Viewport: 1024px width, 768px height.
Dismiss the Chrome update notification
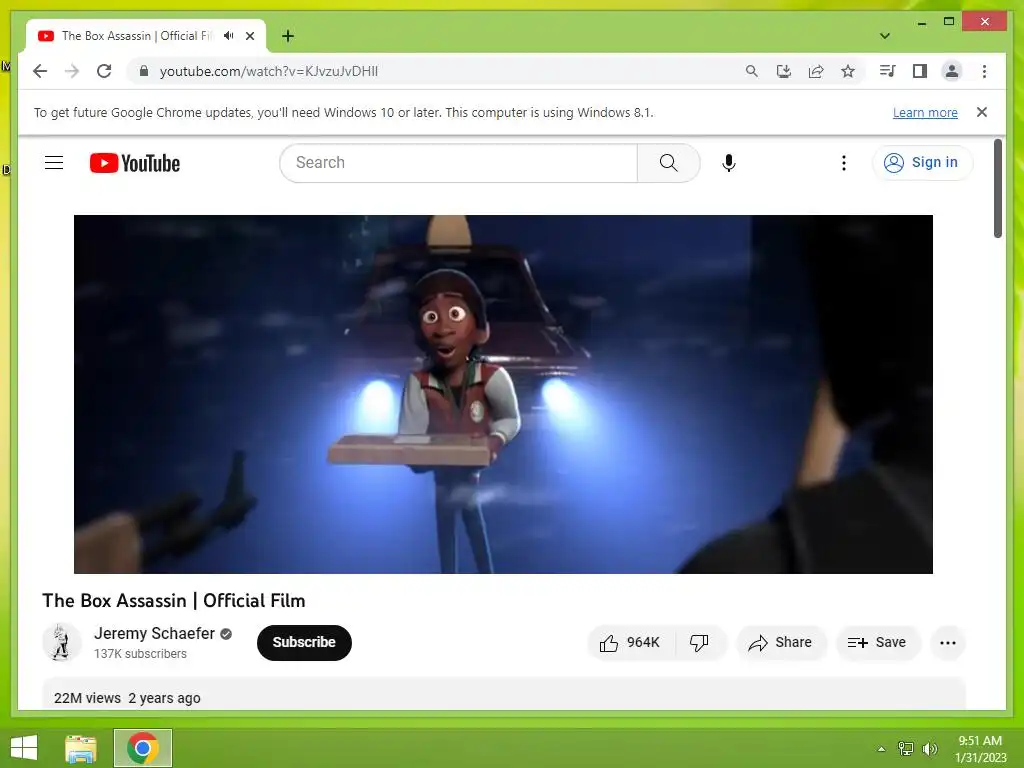click(982, 112)
